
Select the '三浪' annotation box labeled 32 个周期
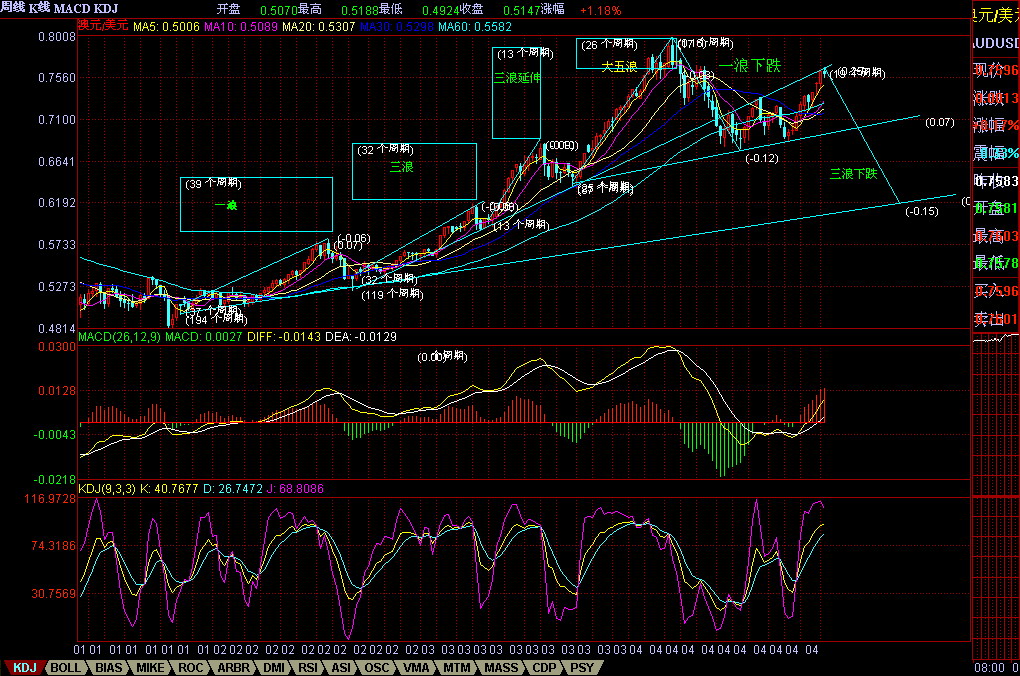click(414, 171)
